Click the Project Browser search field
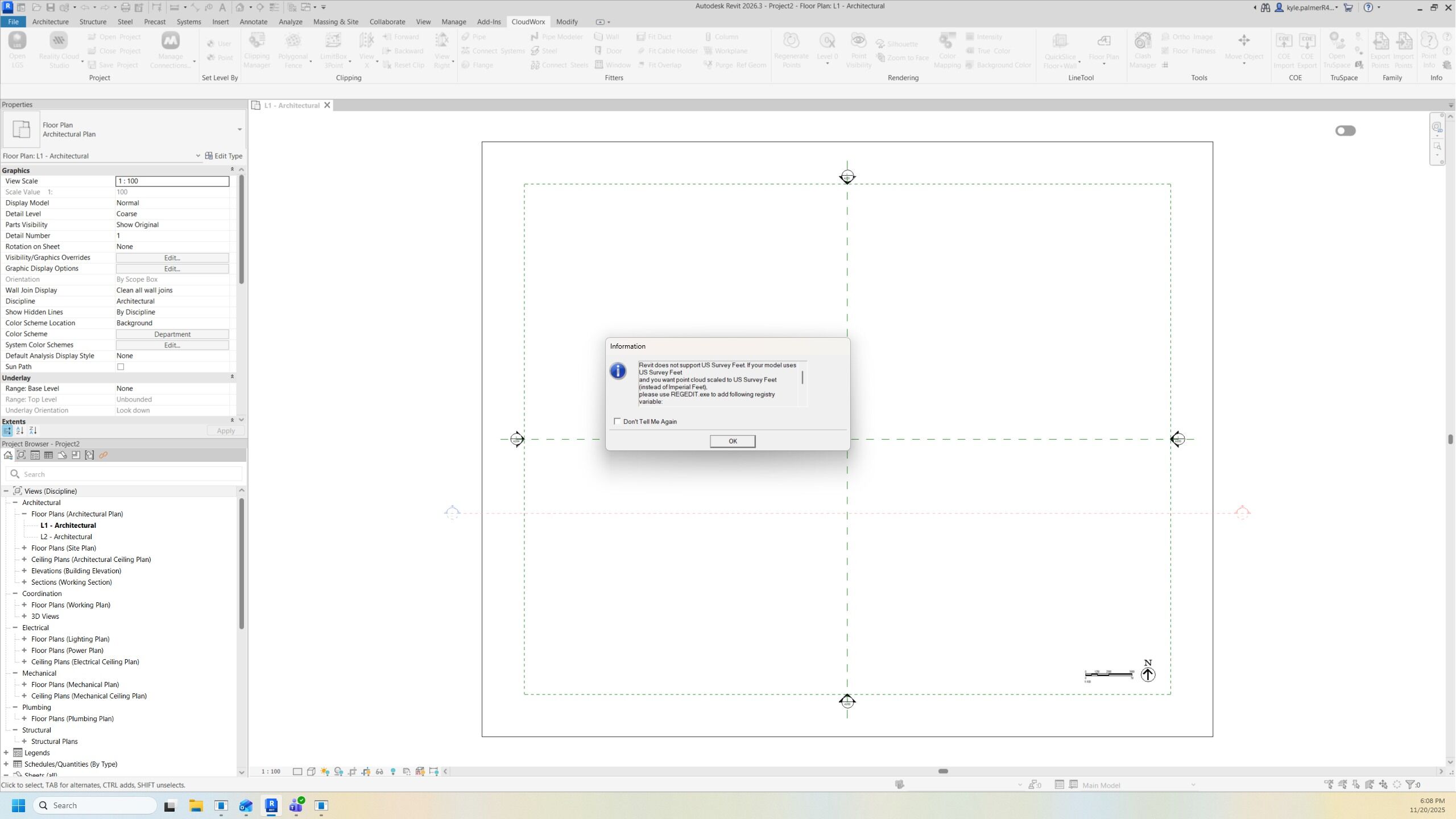 coord(125,474)
